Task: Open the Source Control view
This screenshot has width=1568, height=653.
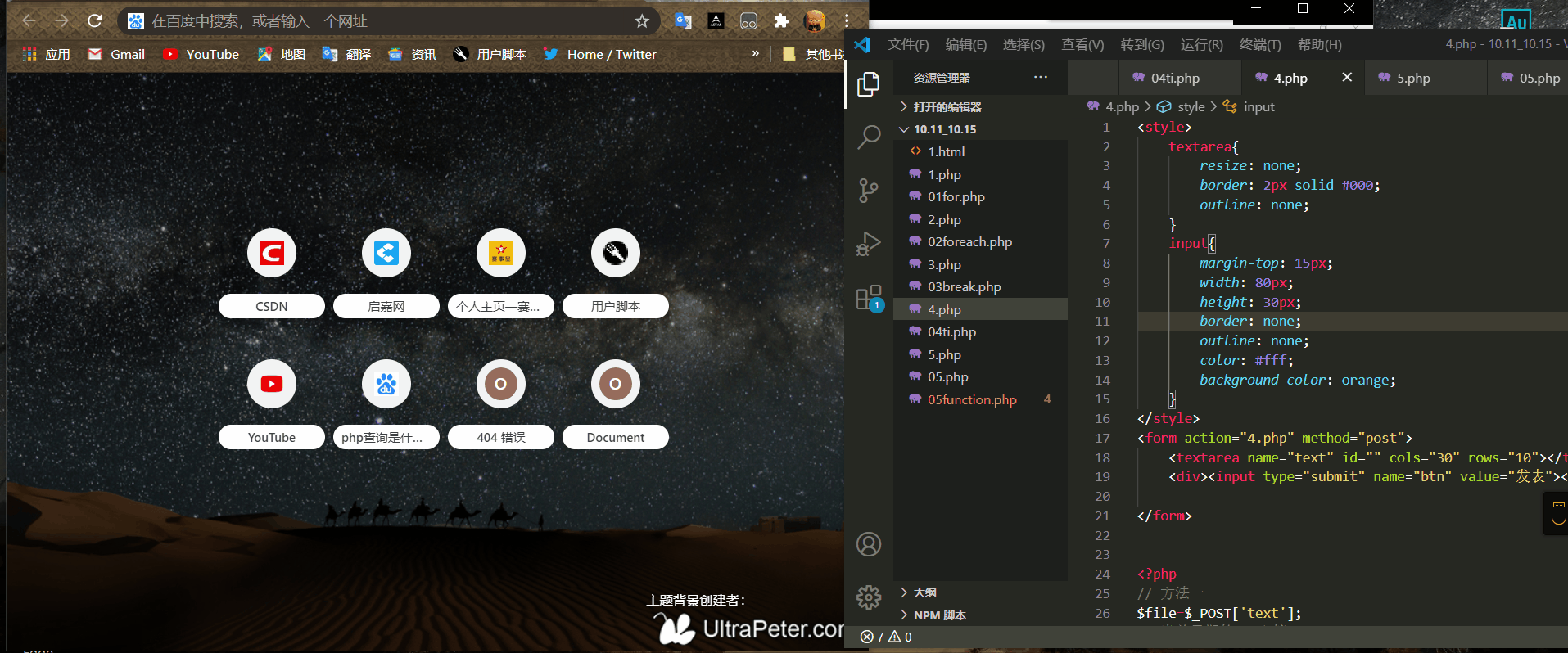Action: click(868, 191)
